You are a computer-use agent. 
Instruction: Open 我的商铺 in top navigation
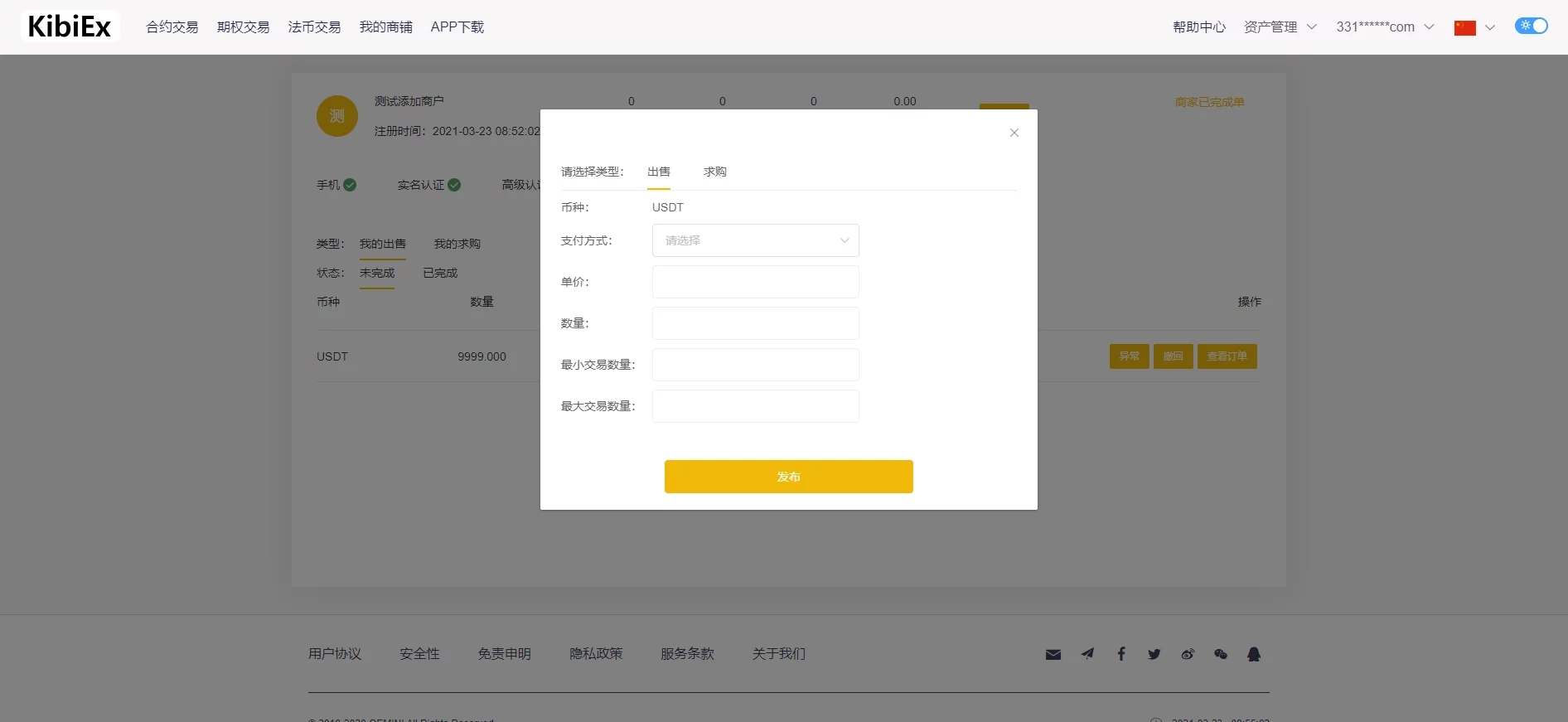click(386, 27)
